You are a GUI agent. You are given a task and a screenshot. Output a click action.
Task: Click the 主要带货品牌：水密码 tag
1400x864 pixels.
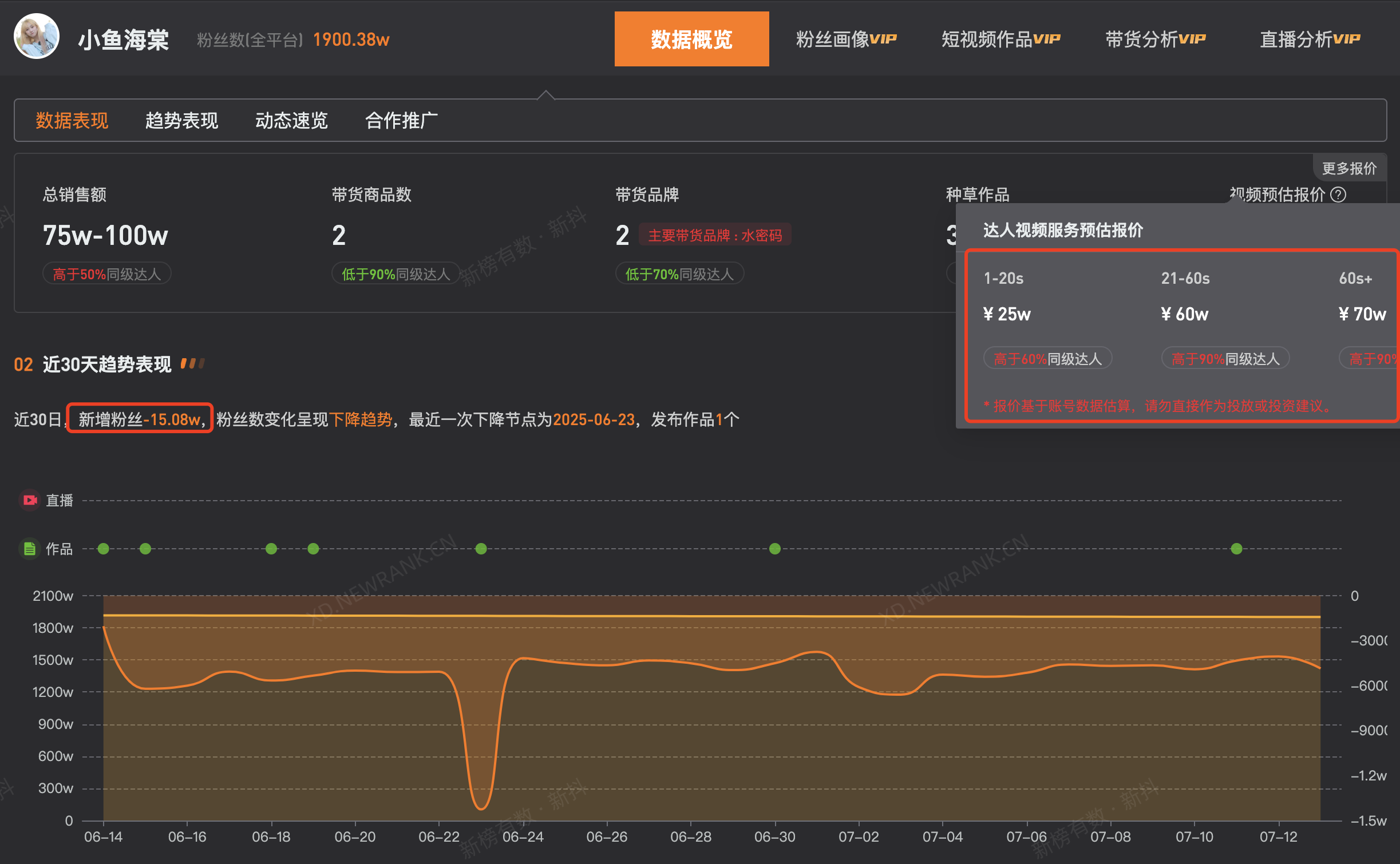coord(715,235)
